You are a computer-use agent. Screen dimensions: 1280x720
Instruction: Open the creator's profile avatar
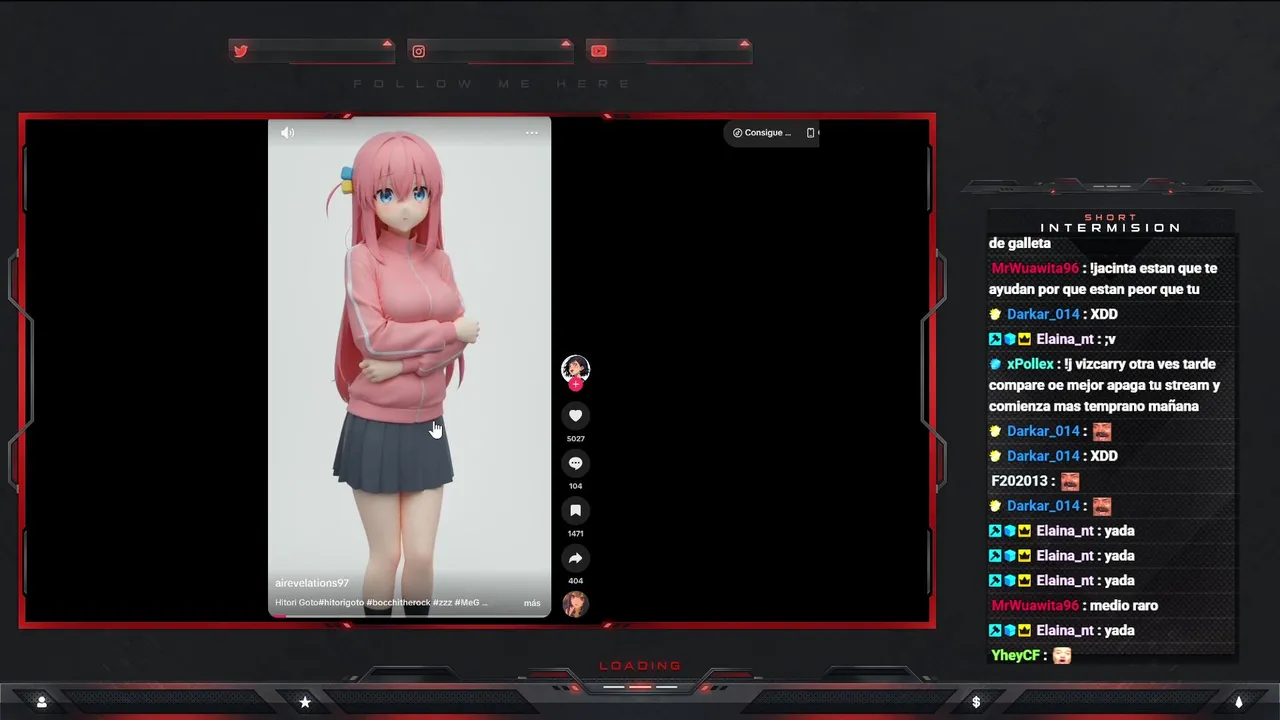click(x=575, y=368)
